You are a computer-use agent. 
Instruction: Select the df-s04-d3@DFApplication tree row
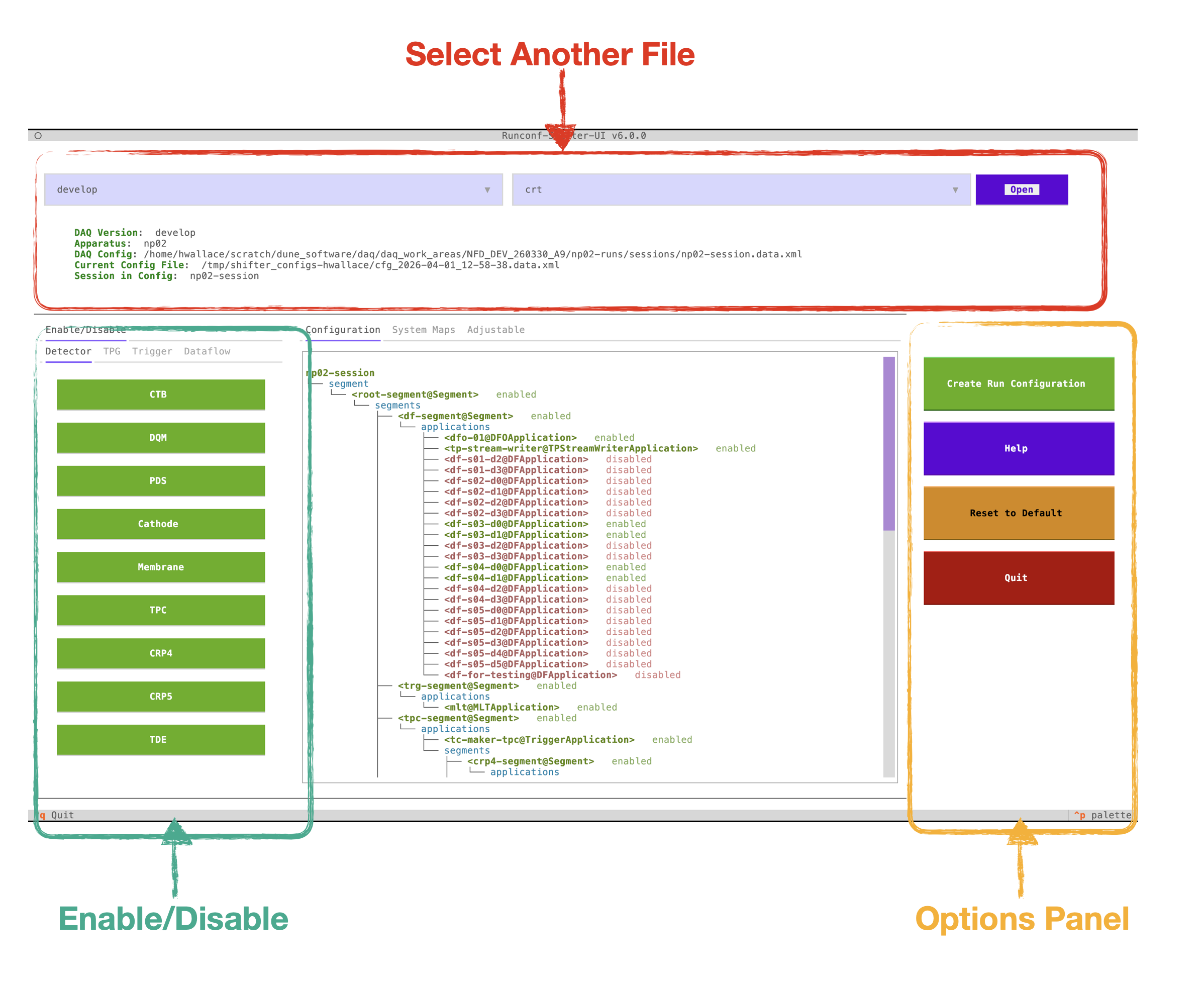547,600
